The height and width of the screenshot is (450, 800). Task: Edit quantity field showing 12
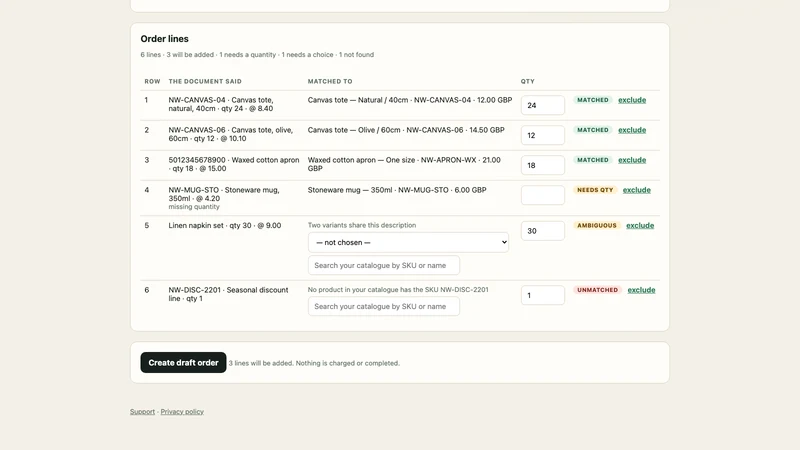click(542, 135)
